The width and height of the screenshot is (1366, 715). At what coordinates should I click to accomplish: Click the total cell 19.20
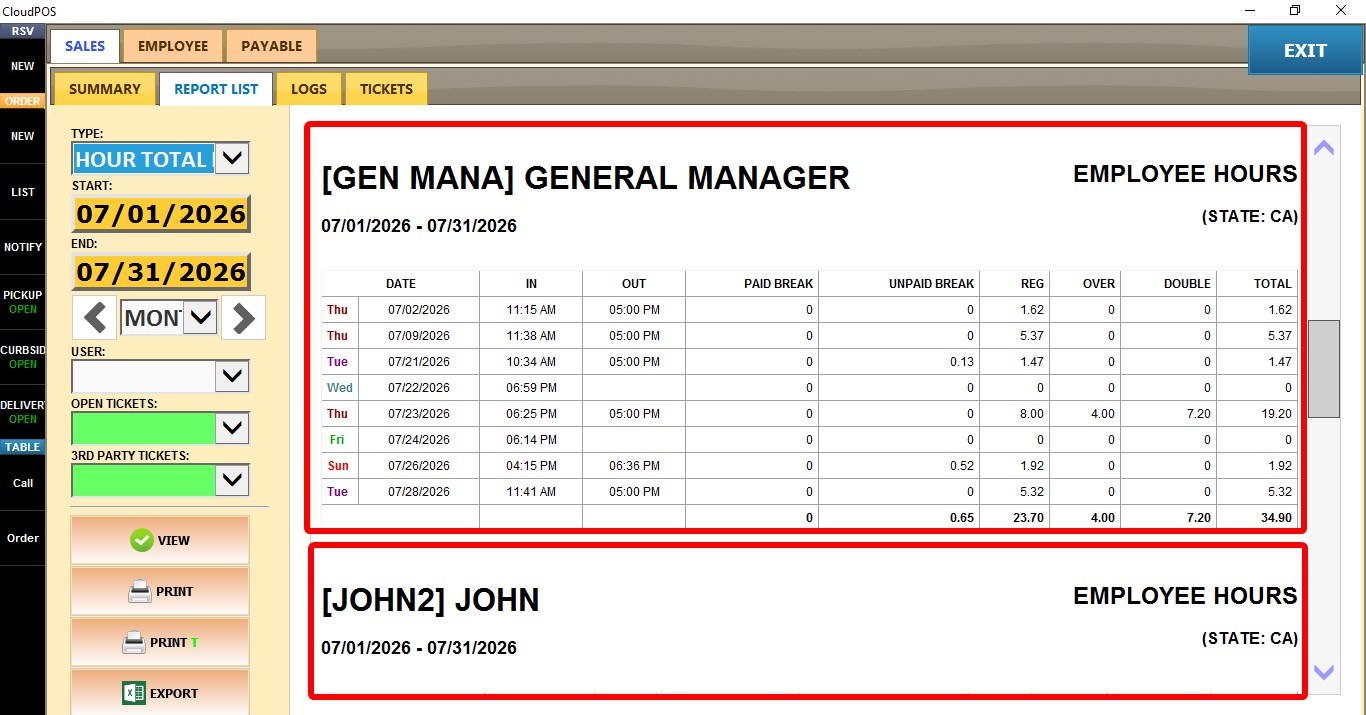click(x=1257, y=414)
